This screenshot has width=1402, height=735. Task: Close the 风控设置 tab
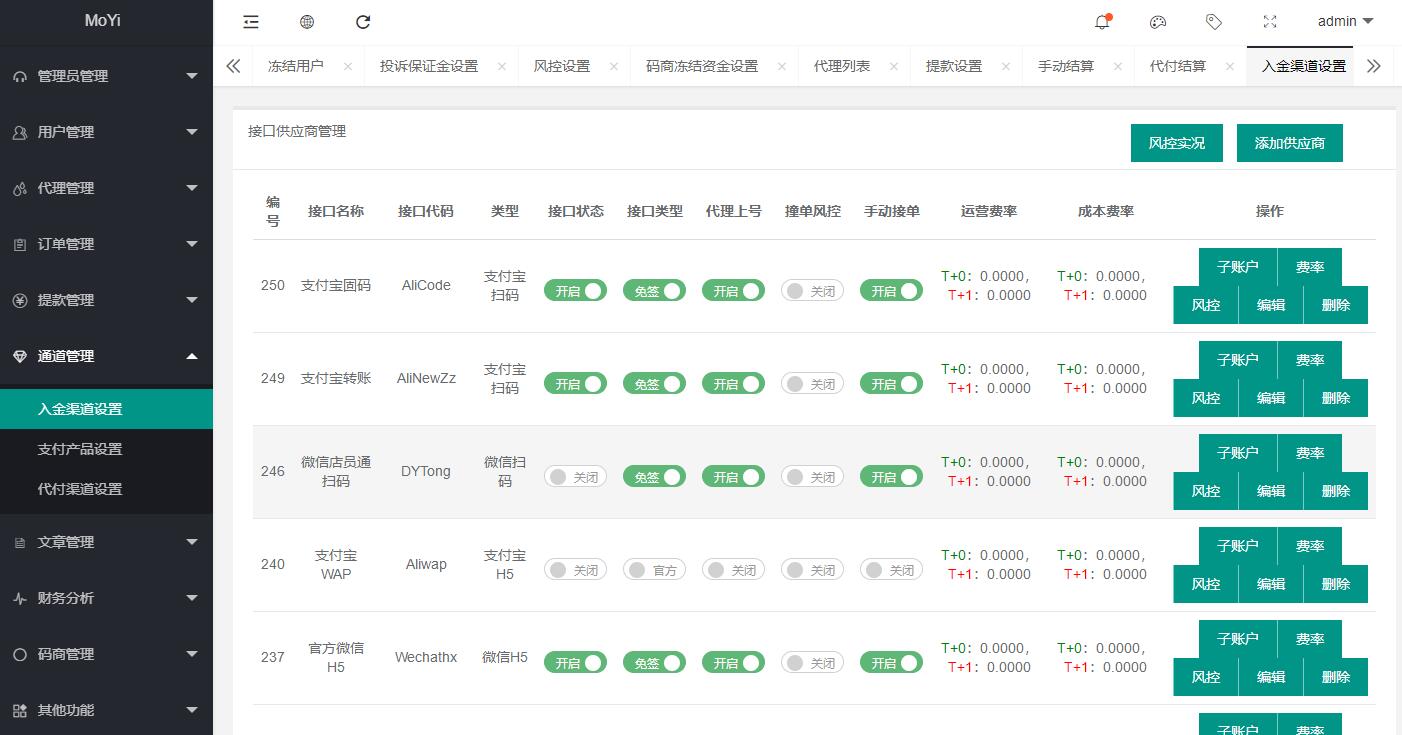tap(613, 66)
